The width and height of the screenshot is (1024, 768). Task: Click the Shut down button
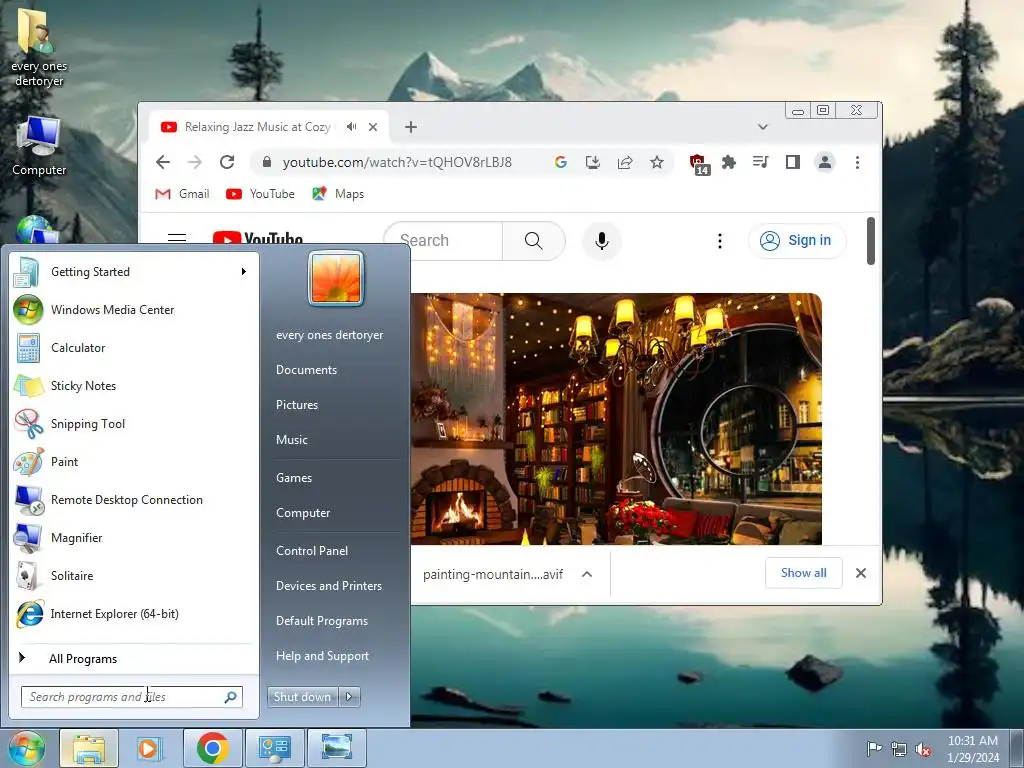pos(302,697)
